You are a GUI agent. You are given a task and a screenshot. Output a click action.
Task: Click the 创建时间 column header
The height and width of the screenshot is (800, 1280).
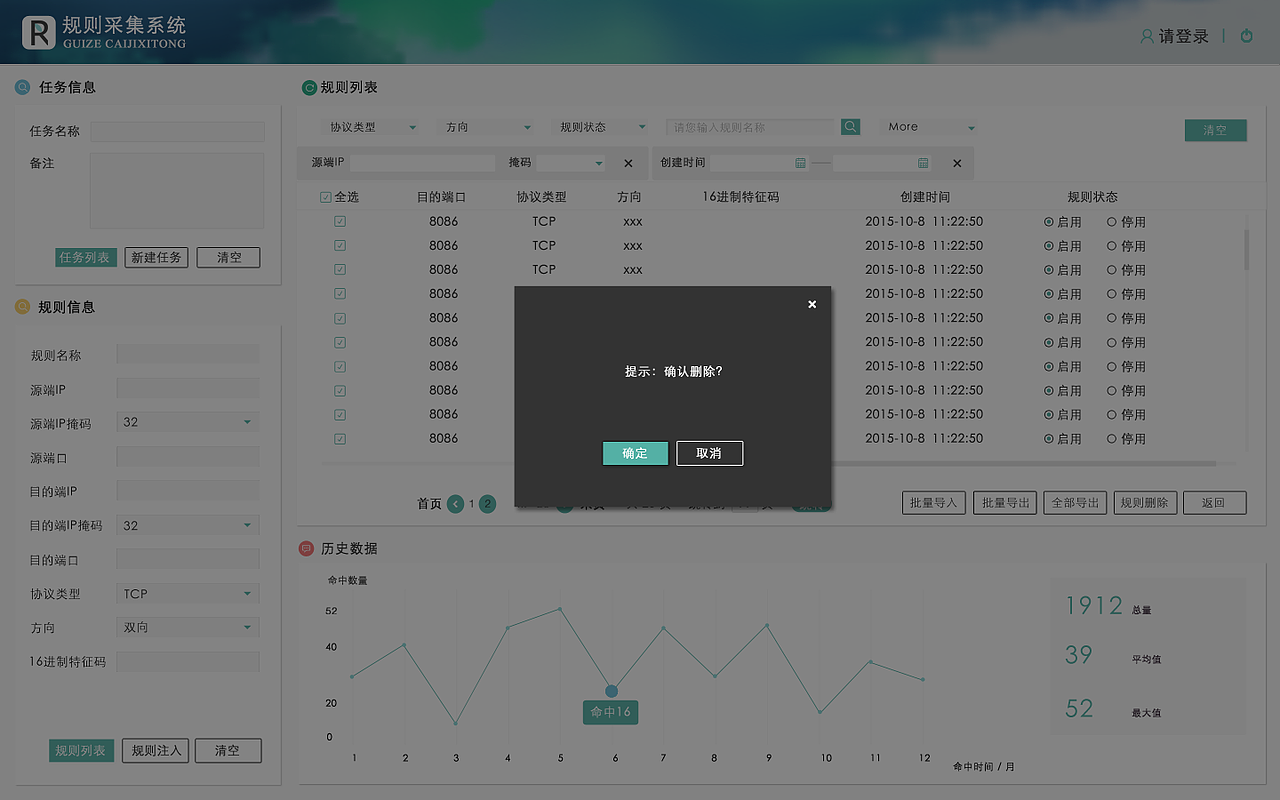[925, 197]
